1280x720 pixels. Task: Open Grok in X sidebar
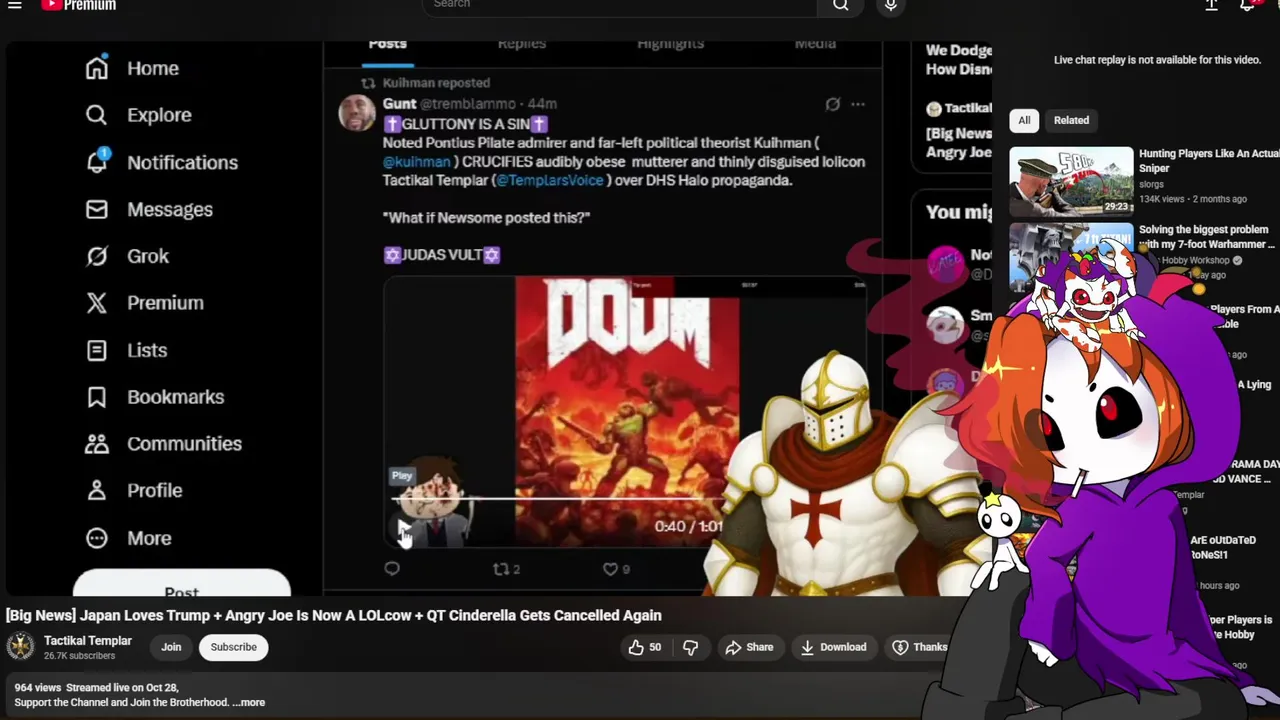pyautogui.click(x=127, y=256)
